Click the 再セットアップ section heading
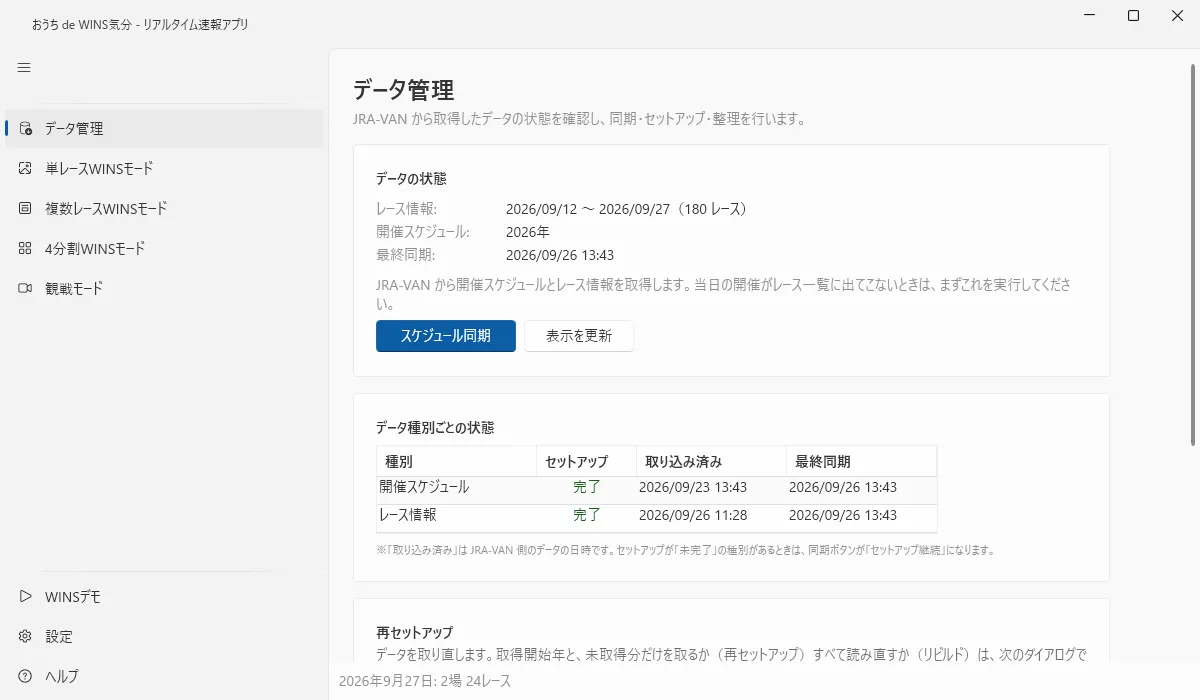The height and width of the screenshot is (700, 1200). pos(414,633)
